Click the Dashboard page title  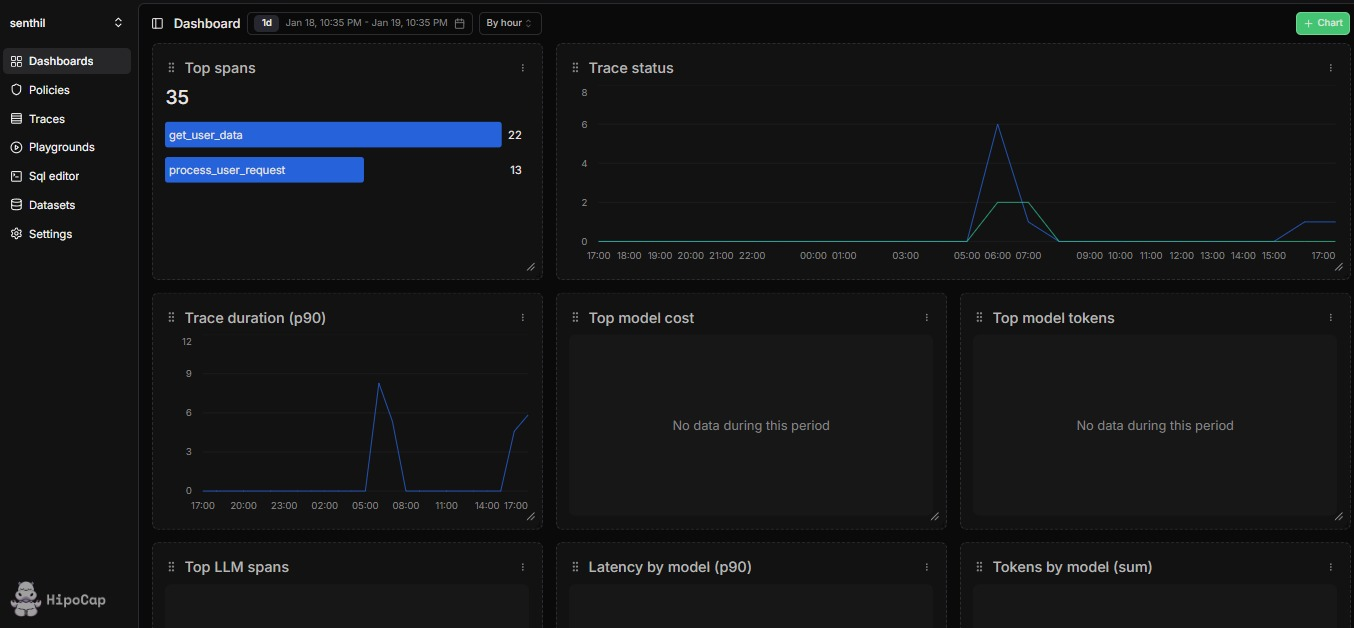coord(207,23)
